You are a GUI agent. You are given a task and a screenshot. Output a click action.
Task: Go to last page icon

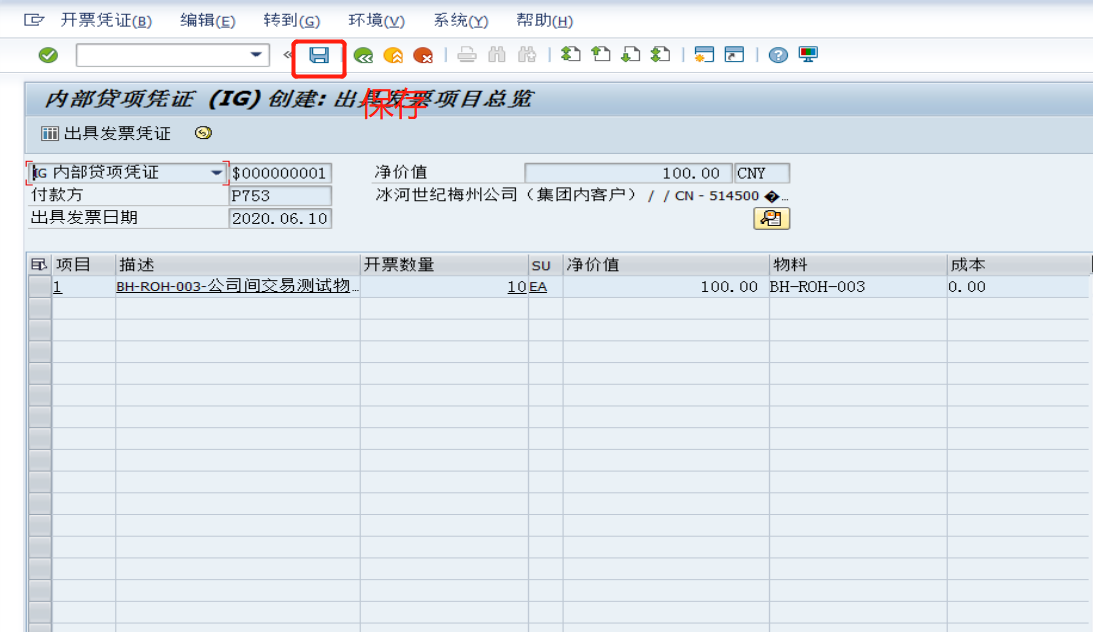[x=661, y=54]
